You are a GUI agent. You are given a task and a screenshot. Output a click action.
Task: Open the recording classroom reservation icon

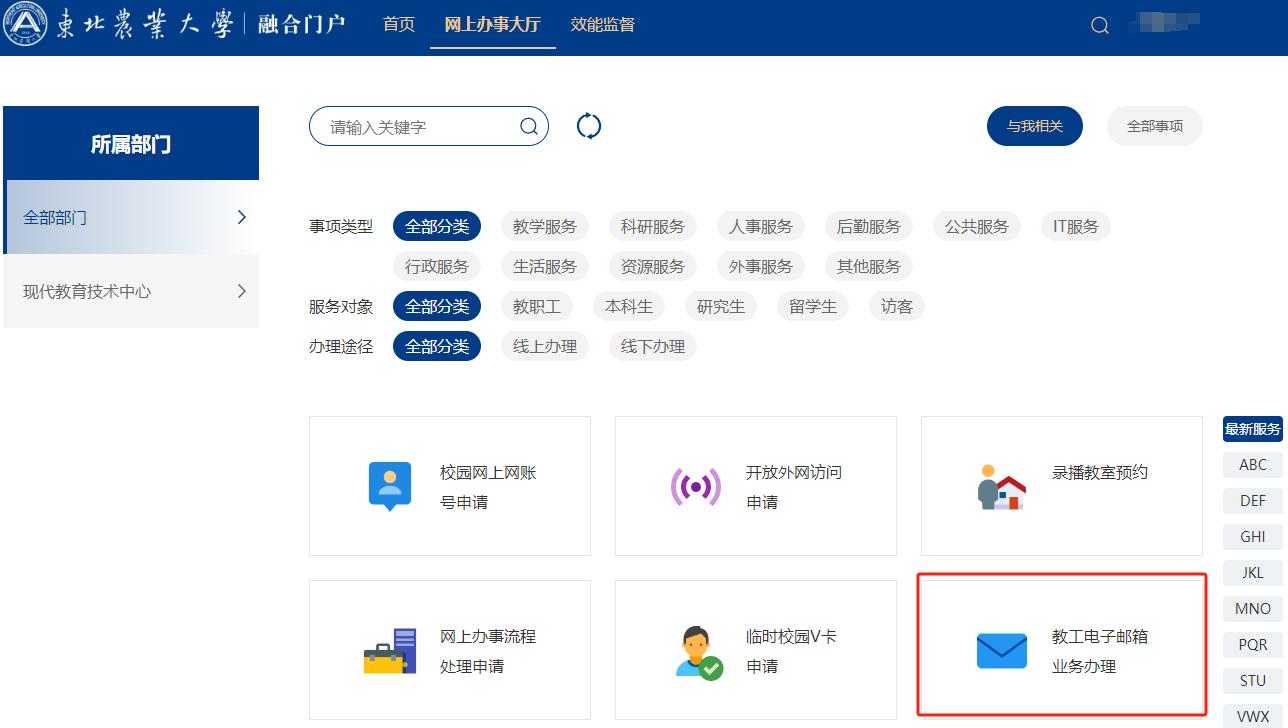[1001, 487]
